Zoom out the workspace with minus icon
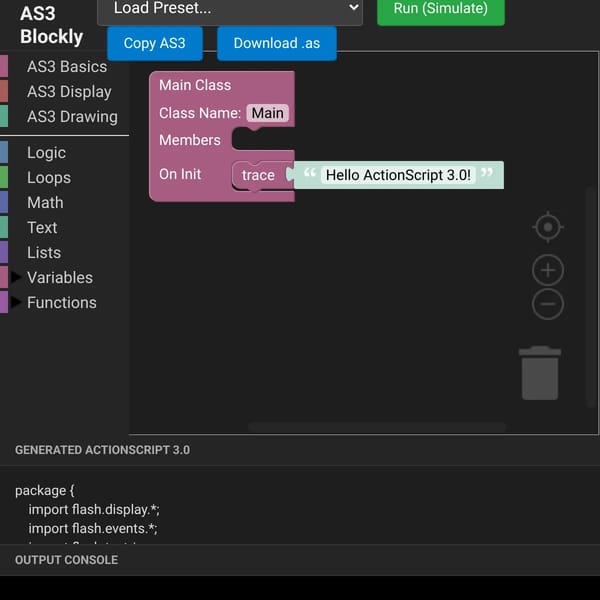 [x=548, y=304]
